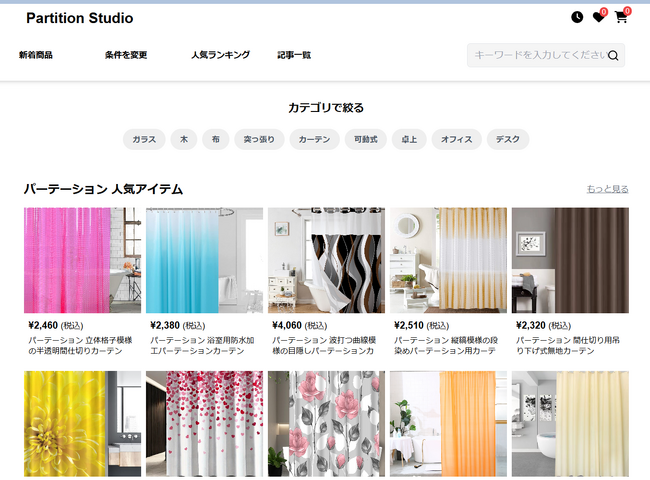The image size is (650, 480).
Task: Open the ¥4,060 wave pattern curtain image
Action: pyautogui.click(x=326, y=260)
